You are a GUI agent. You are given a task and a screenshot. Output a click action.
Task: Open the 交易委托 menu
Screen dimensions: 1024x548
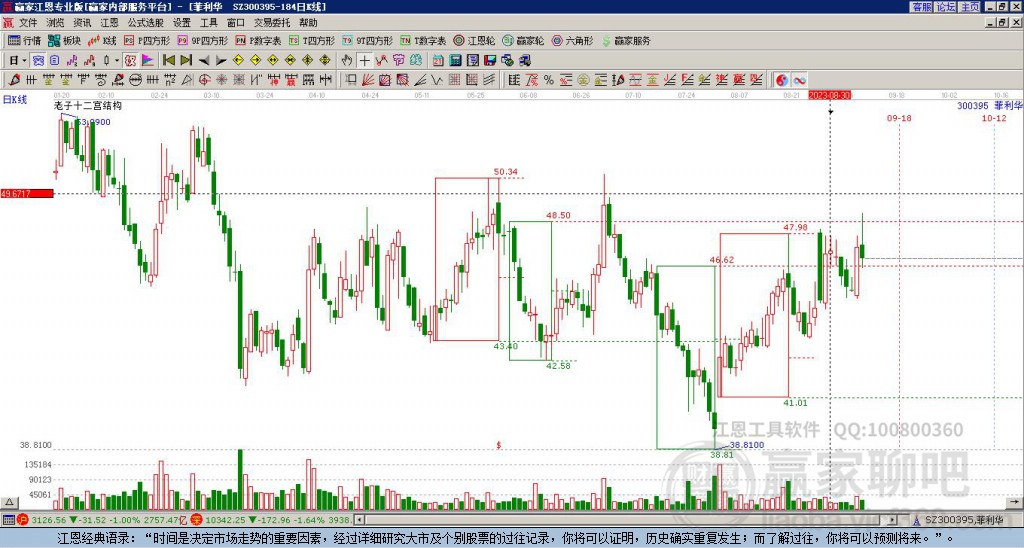click(x=272, y=23)
